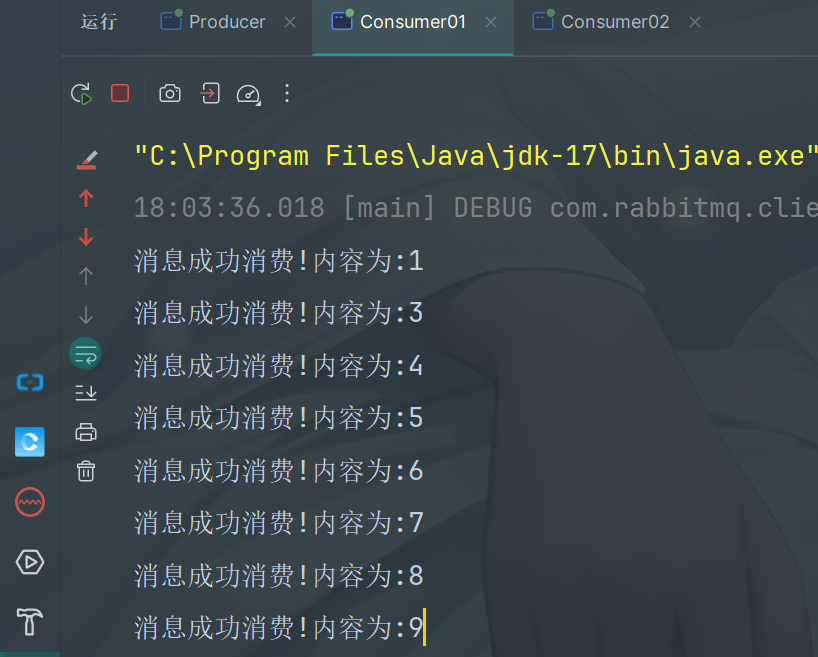Rerun the Consumer01 program

tap(81, 94)
